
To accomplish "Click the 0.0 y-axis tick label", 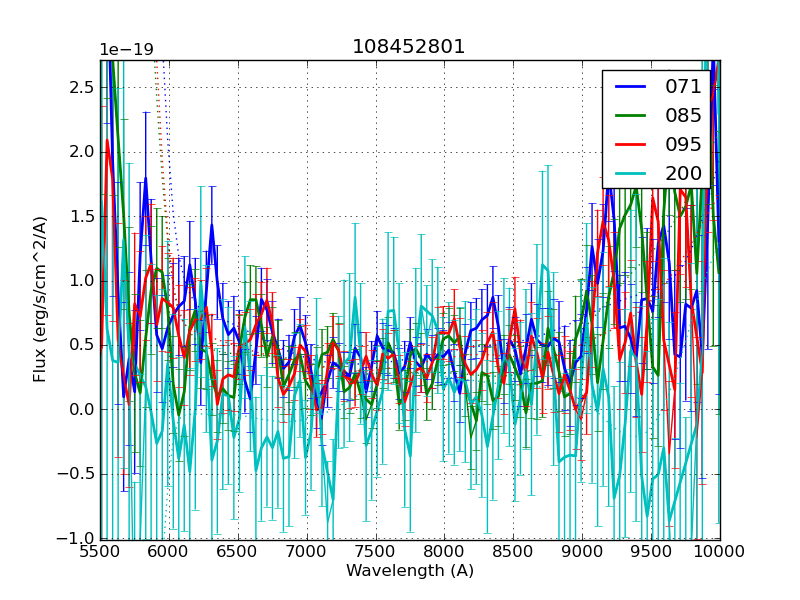I will 82,409.
